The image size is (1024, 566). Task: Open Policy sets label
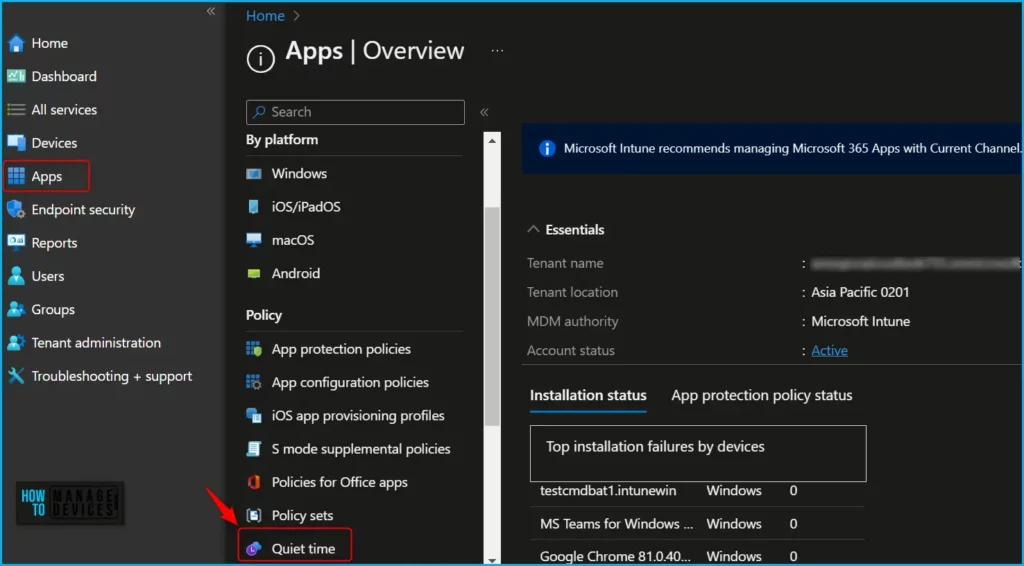pyautogui.click(x=302, y=516)
